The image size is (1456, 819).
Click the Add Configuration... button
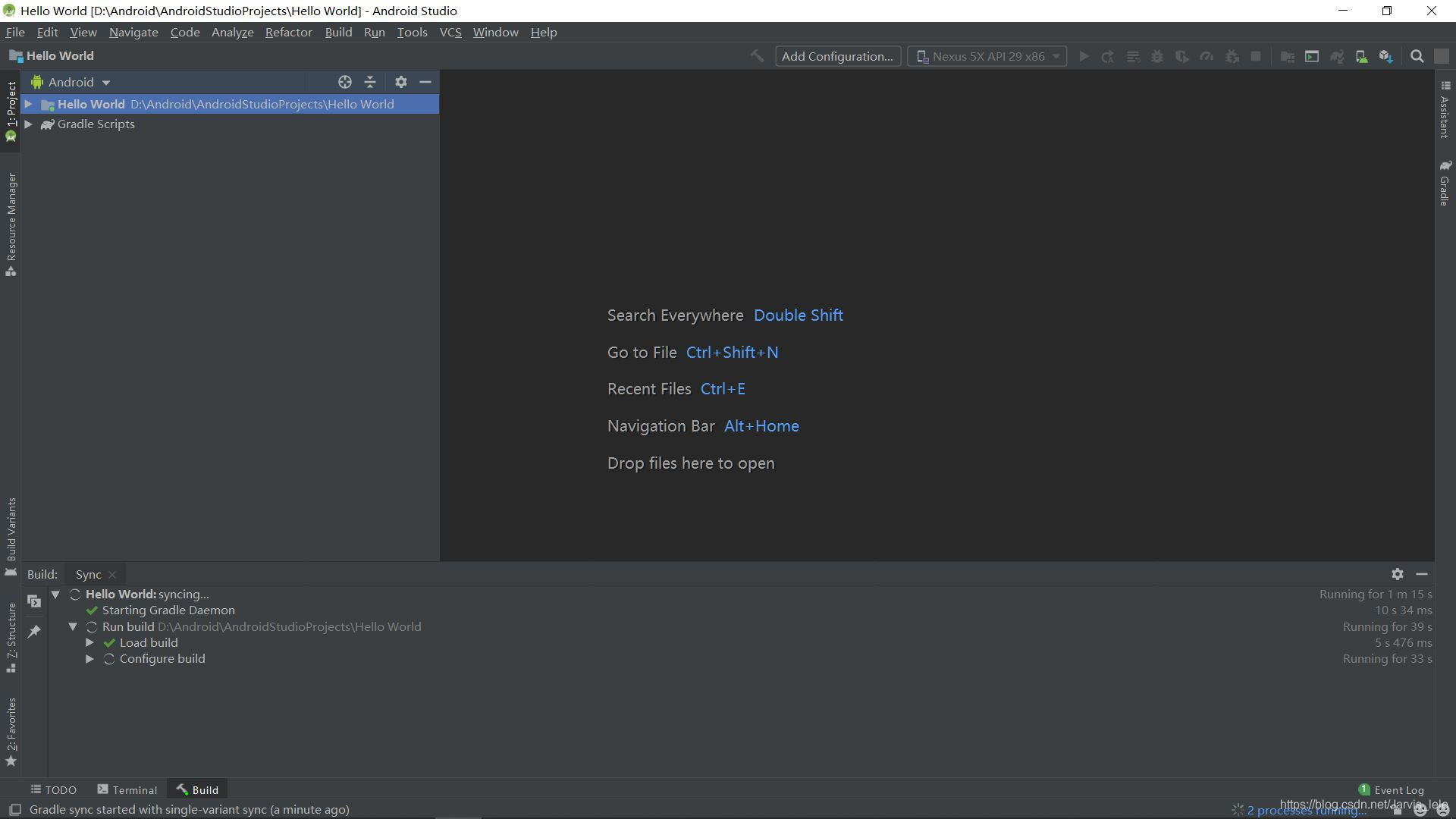(837, 56)
